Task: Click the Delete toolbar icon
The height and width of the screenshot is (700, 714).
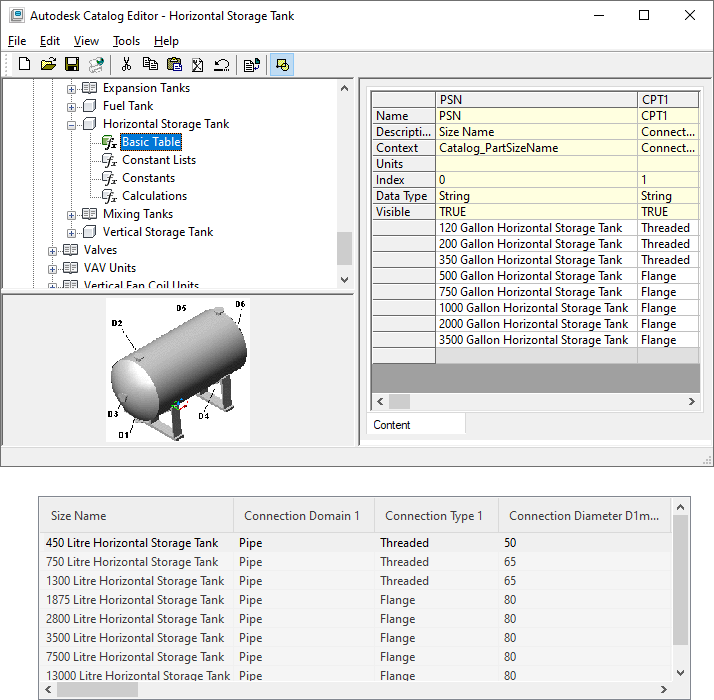Action: point(197,65)
